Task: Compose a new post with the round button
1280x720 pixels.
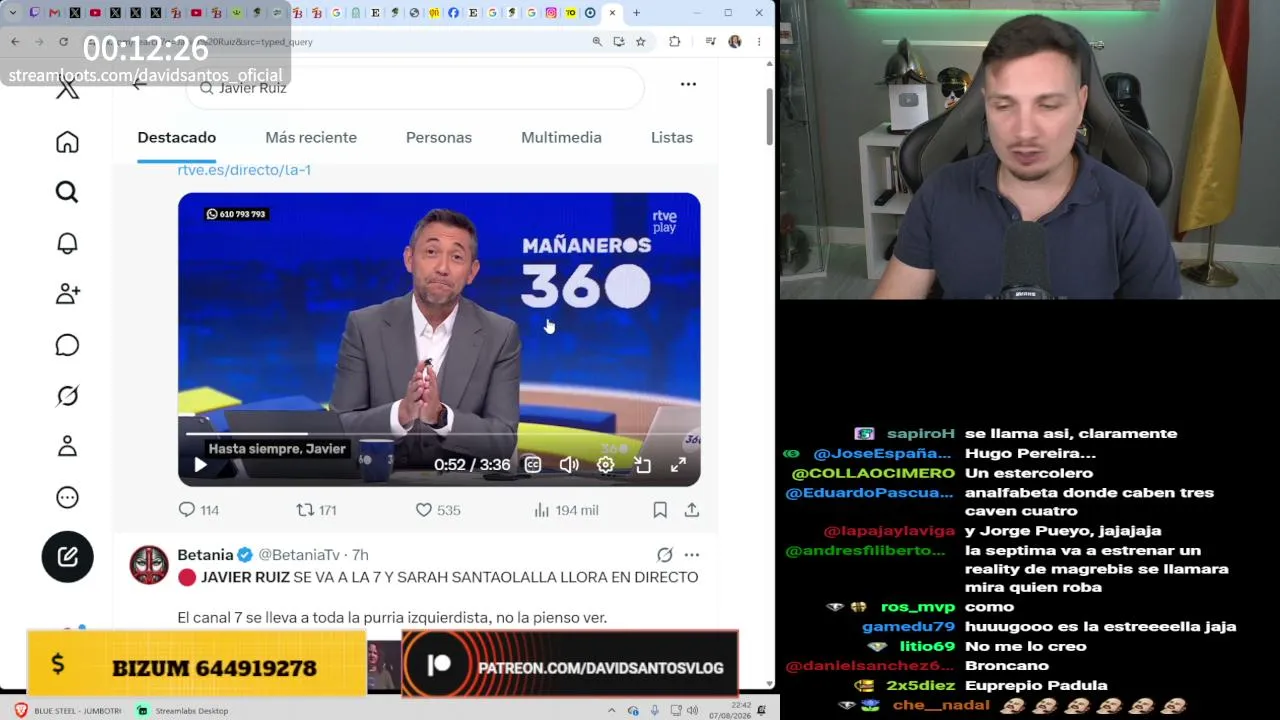Action: (67, 557)
